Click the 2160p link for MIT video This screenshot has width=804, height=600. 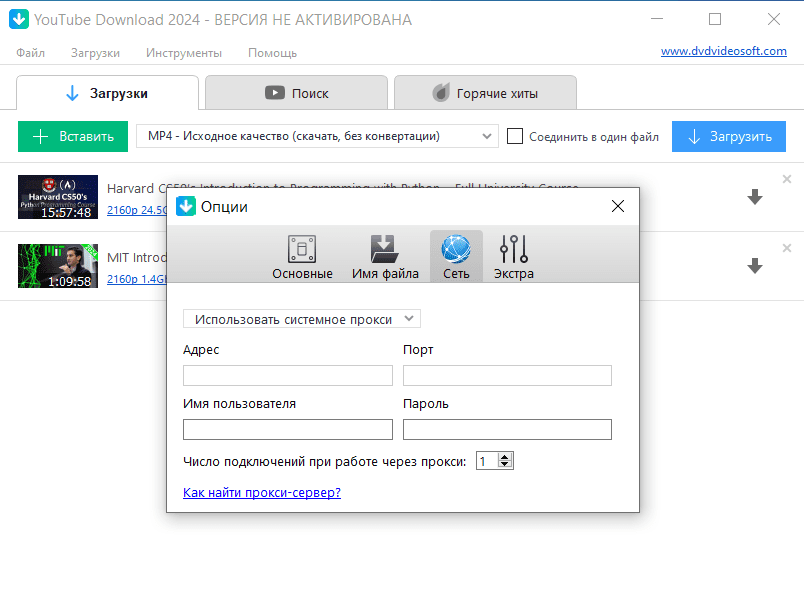[137, 279]
